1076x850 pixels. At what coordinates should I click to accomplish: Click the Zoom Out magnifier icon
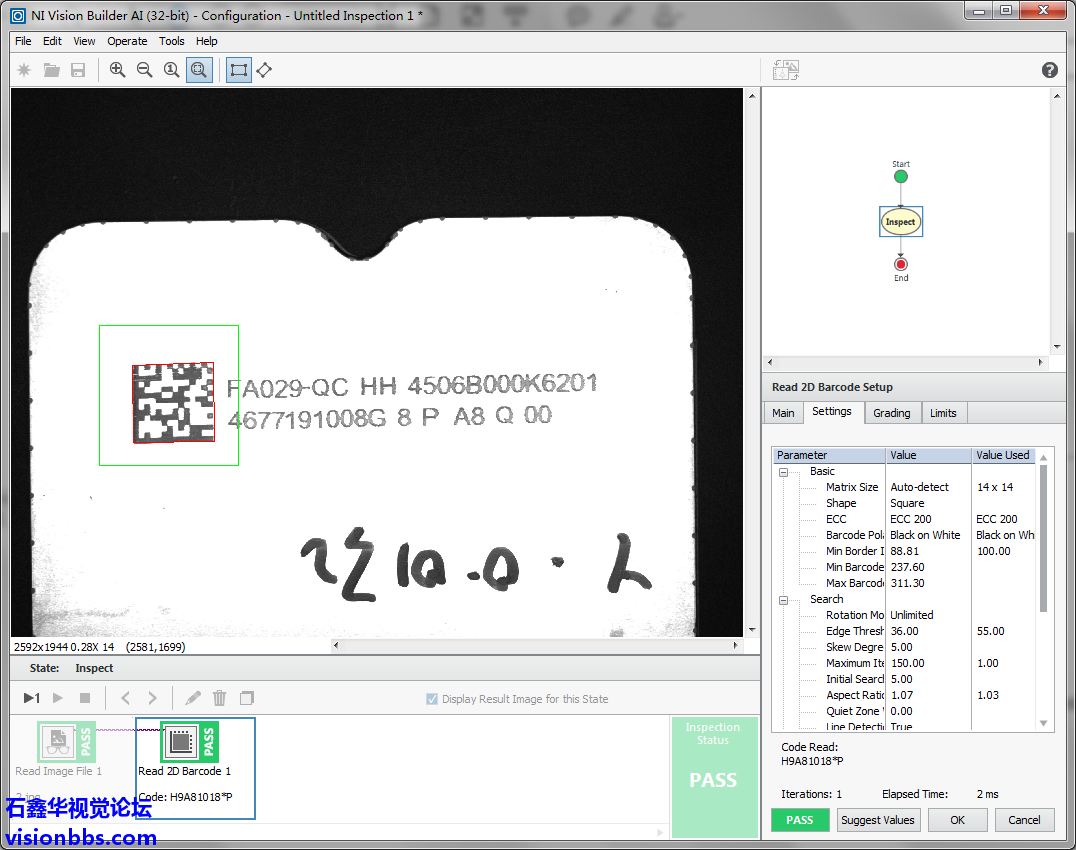(145, 70)
